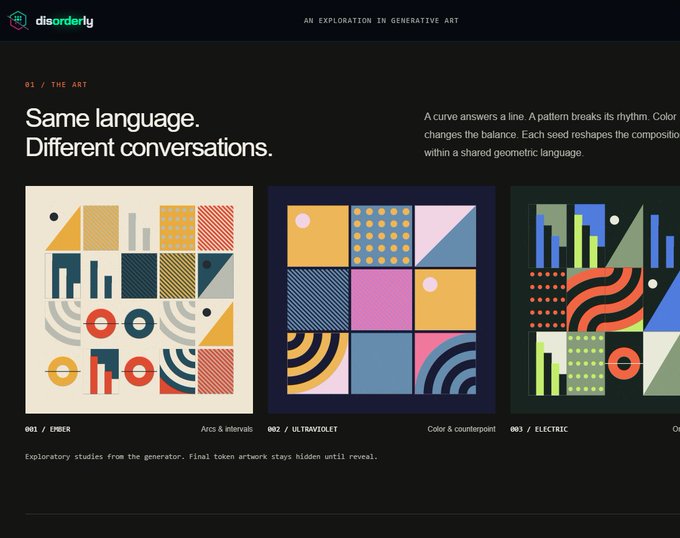Click the '01 / THE ART' section label
The height and width of the screenshot is (538, 680).
[x=56, y=85]
